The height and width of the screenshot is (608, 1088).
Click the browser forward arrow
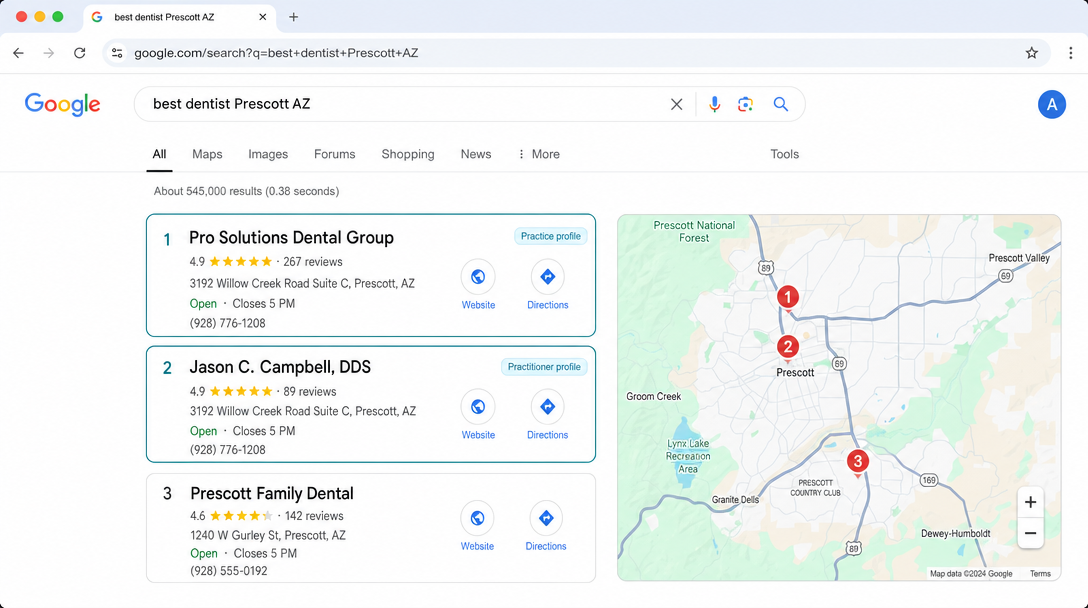tap(49, 53)
